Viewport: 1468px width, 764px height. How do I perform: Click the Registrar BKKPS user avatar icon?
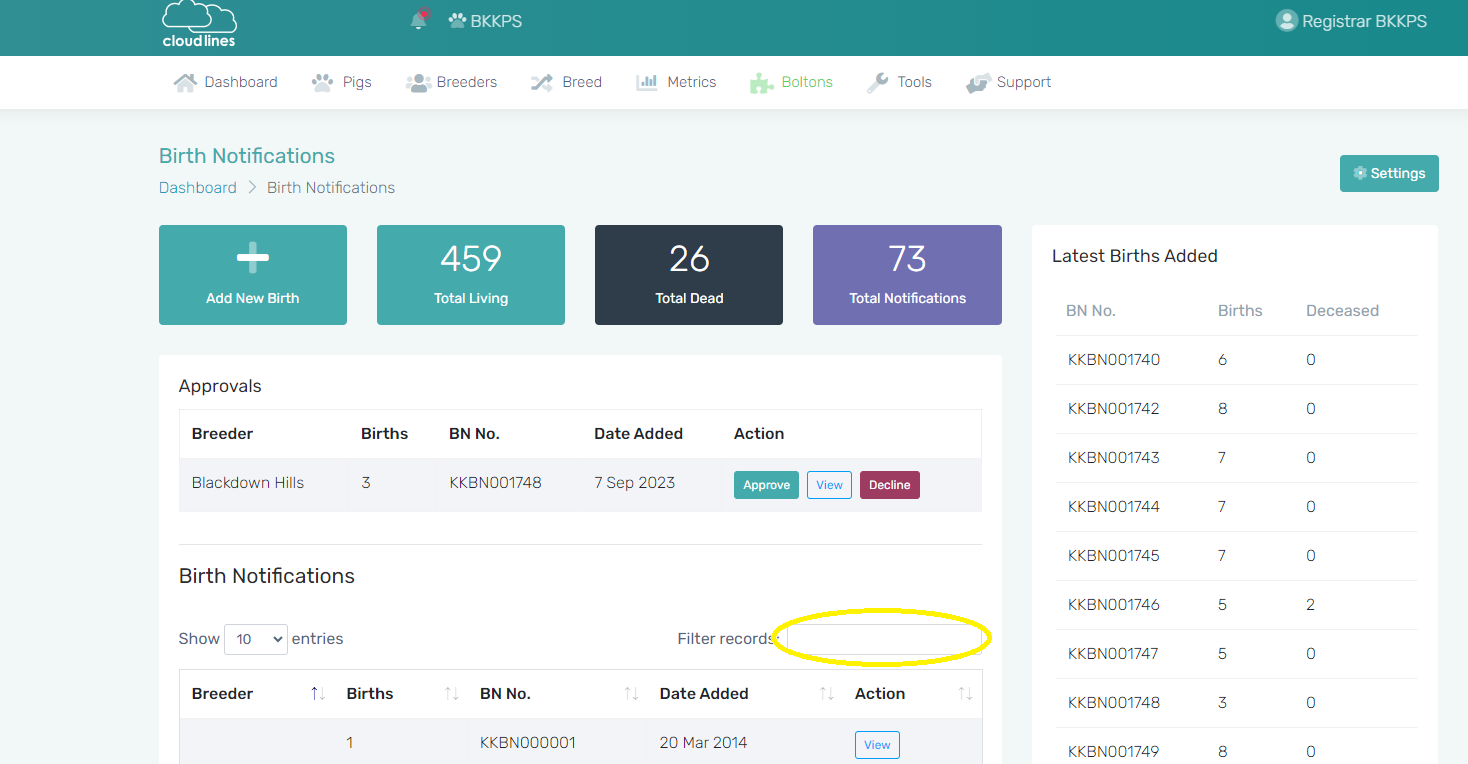point(1286,21)
